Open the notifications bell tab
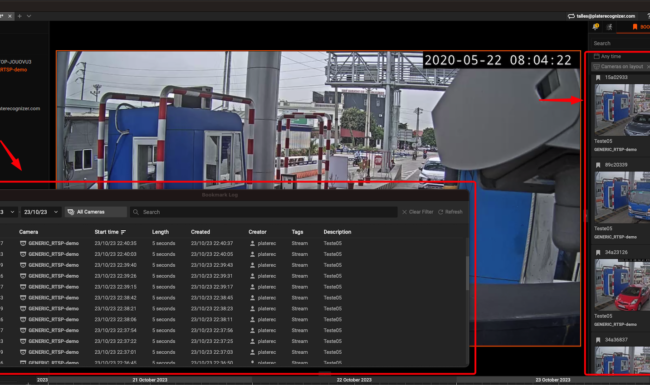Viewport: 650px width, 385px height. (x=596, y=27)
